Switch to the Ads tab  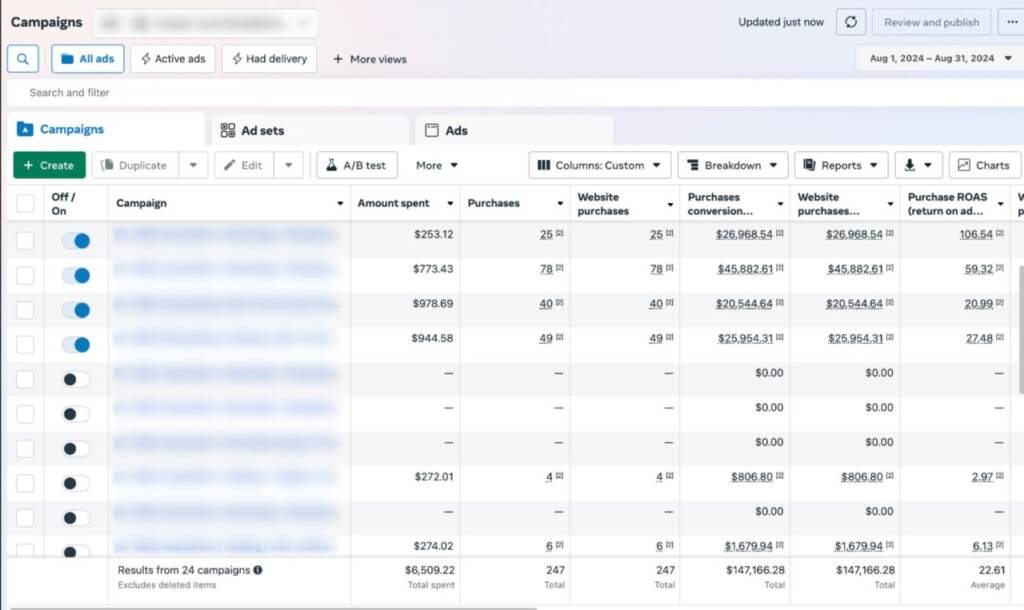(514, 131)
